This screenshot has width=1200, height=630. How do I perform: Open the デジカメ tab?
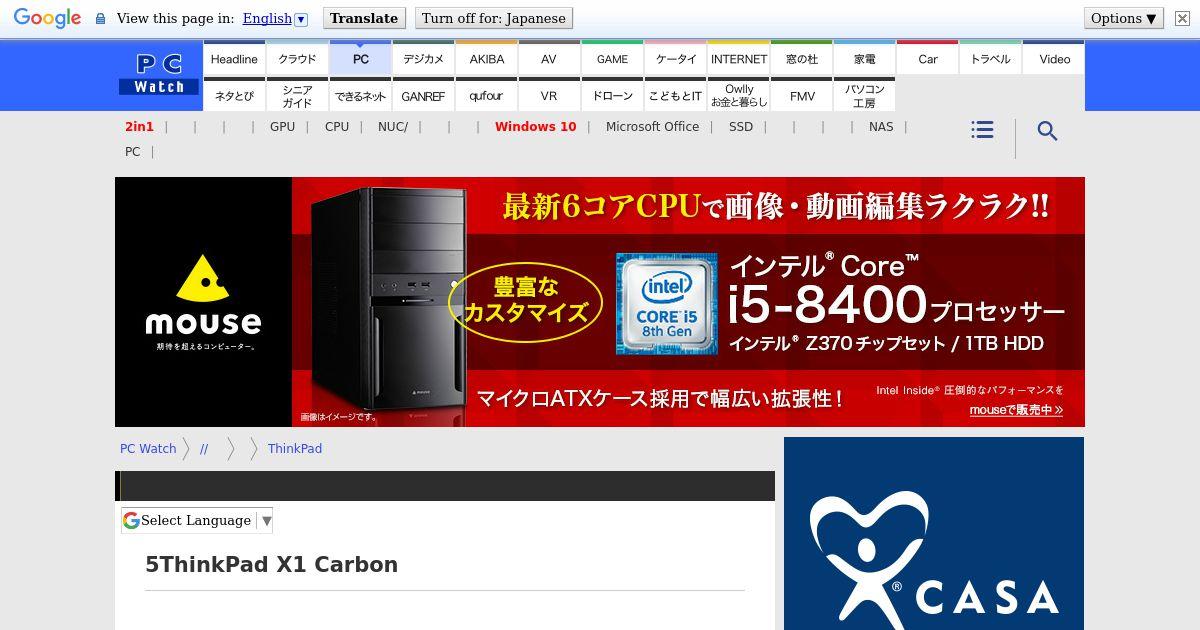[423, 59]
